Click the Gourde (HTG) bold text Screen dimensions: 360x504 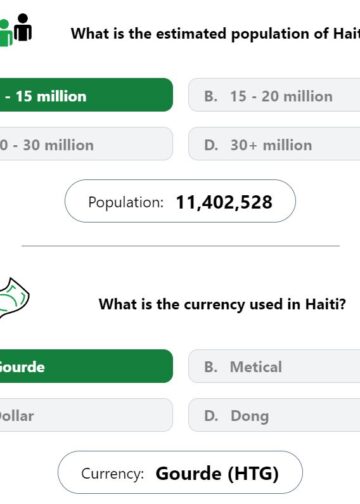217,473
